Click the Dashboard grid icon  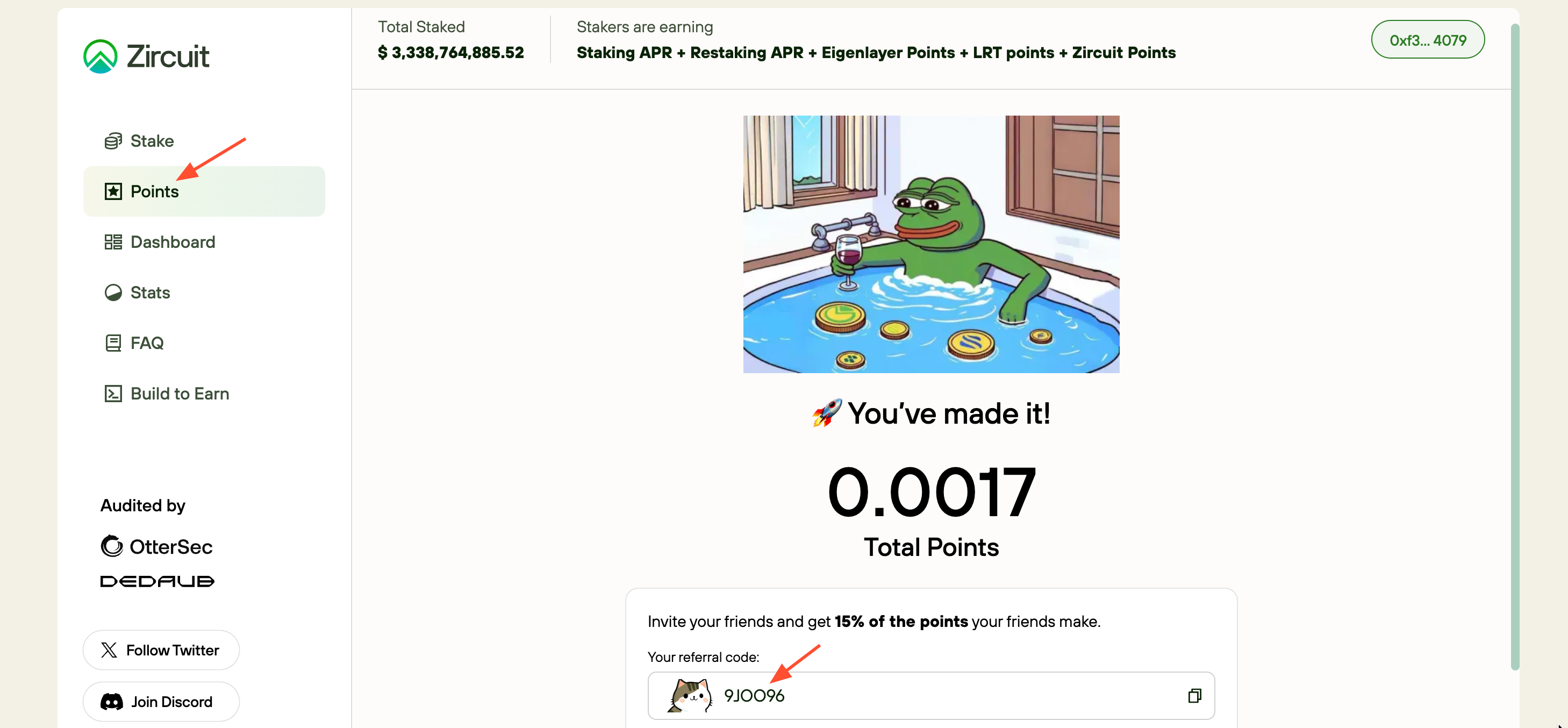(113, 242)
